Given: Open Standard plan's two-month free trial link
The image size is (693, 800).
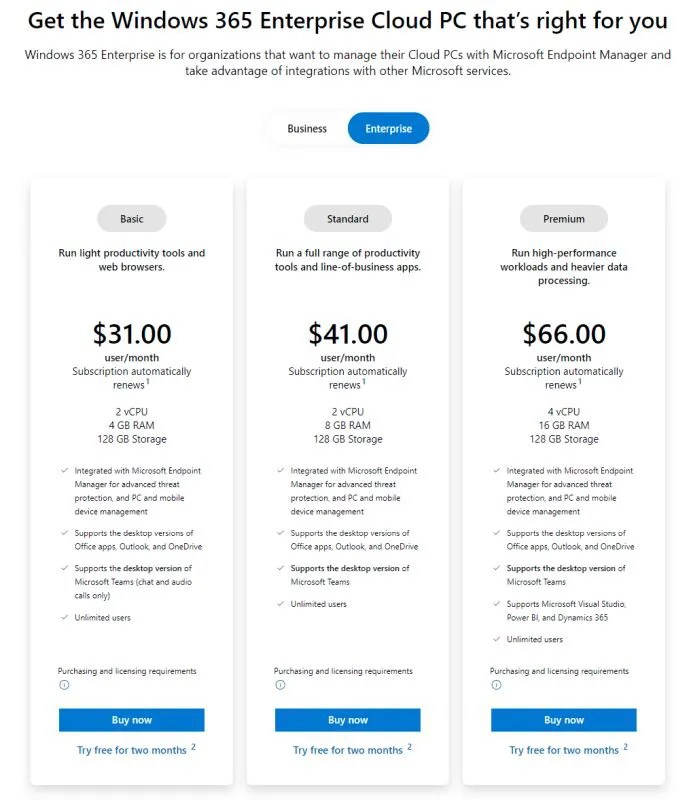Looking at the screenshot, I should pos(348,750).
